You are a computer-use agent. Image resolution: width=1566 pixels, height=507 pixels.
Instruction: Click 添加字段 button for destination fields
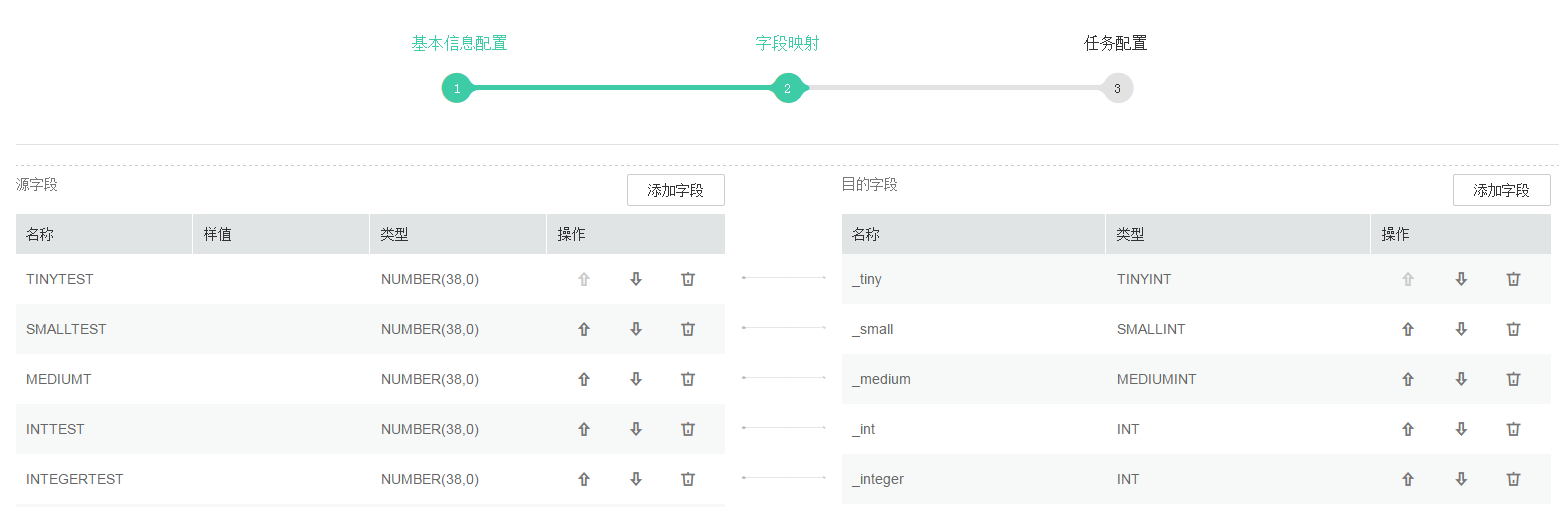click(1501, 190)
